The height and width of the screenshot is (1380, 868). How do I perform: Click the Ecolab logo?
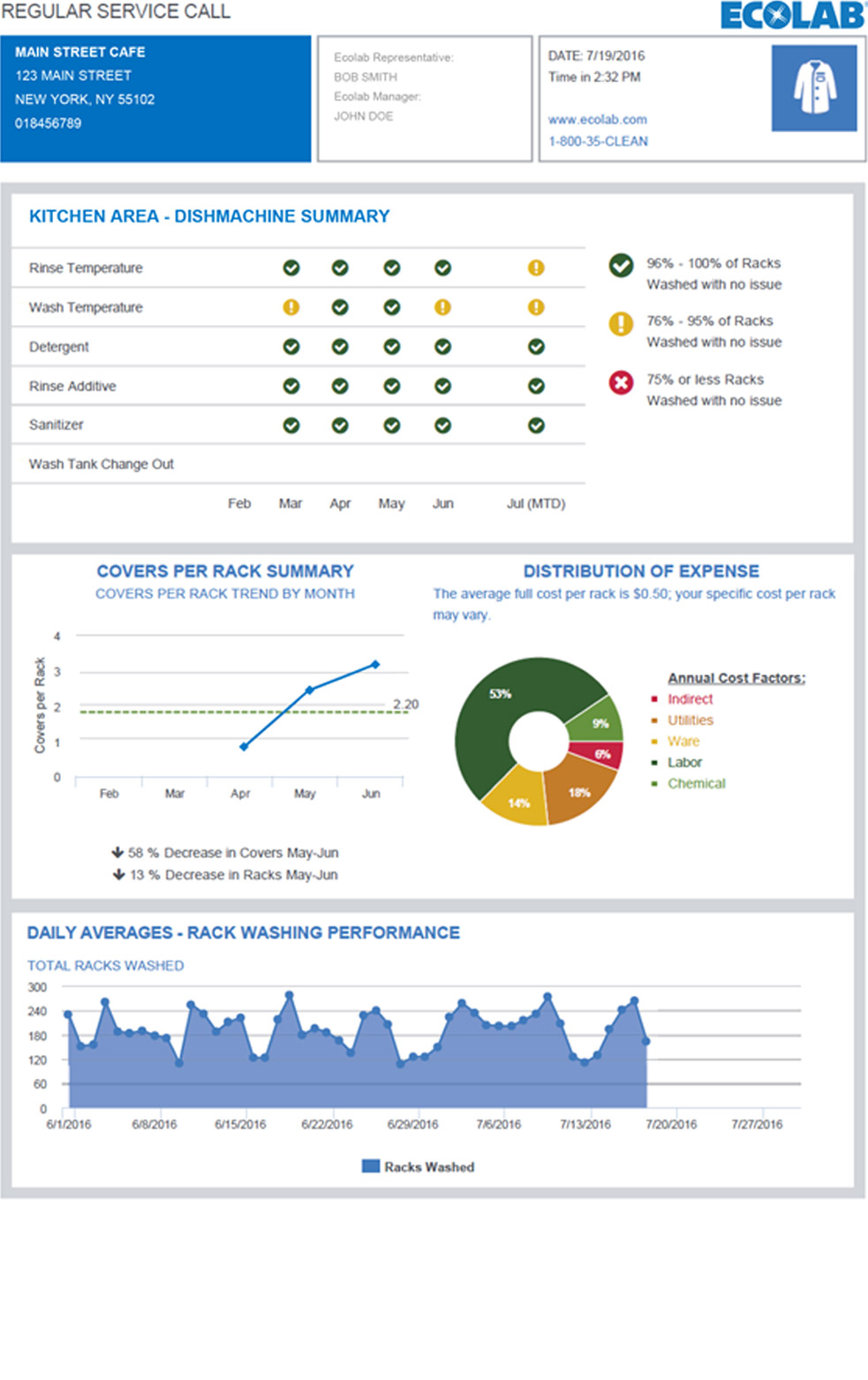(792, 16)
